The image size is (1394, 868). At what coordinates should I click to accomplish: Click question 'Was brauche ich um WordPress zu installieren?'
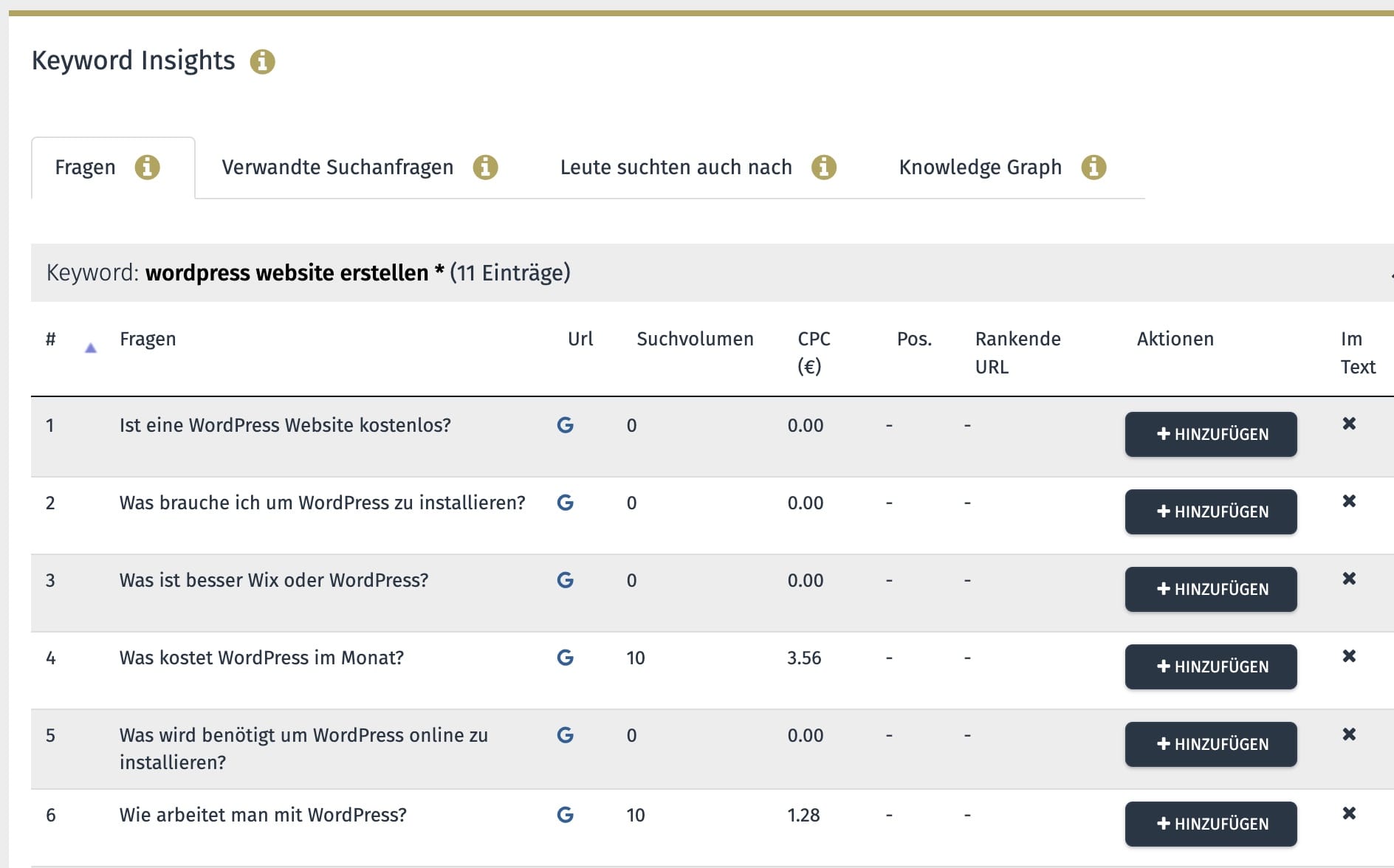click(x=322, y=503)
